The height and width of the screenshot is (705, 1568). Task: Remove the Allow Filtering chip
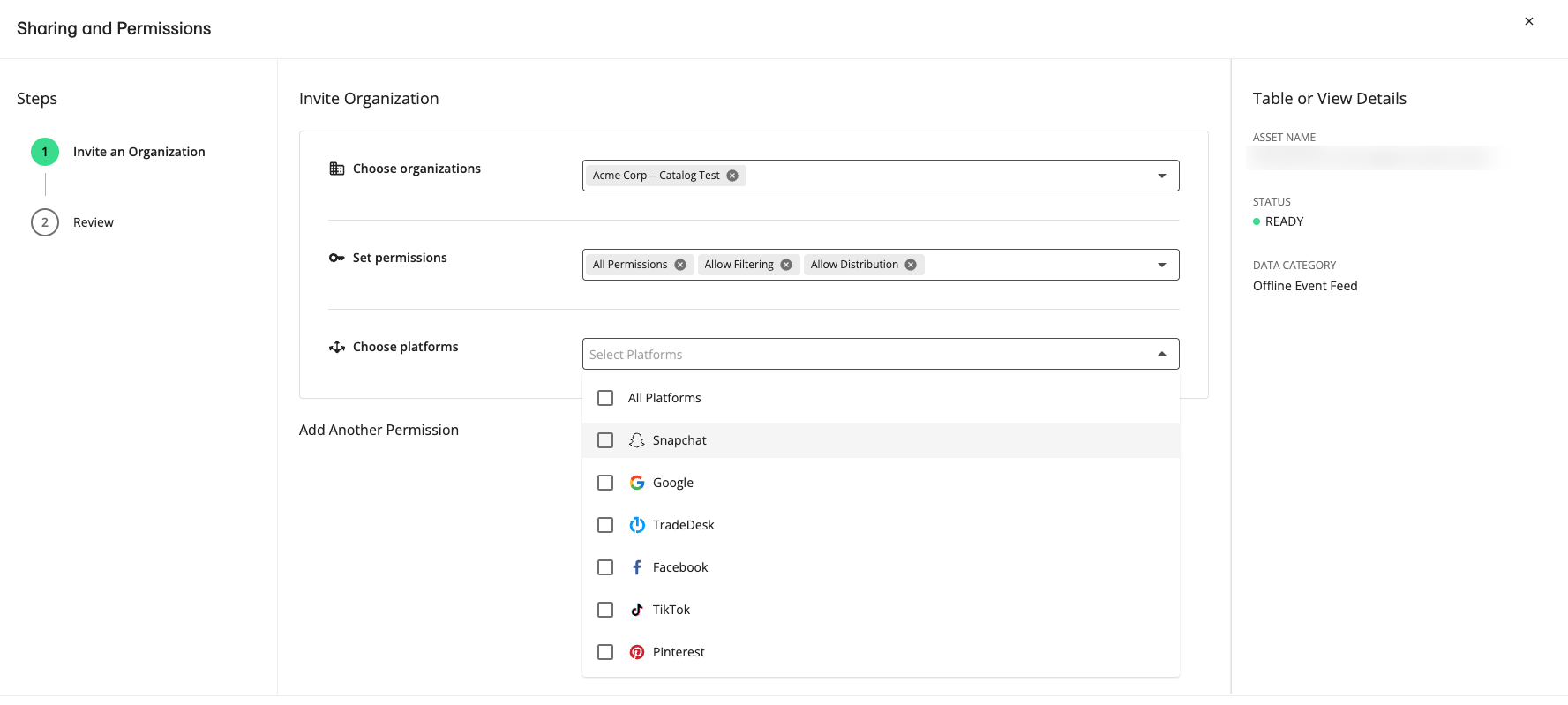coord(786,265)
